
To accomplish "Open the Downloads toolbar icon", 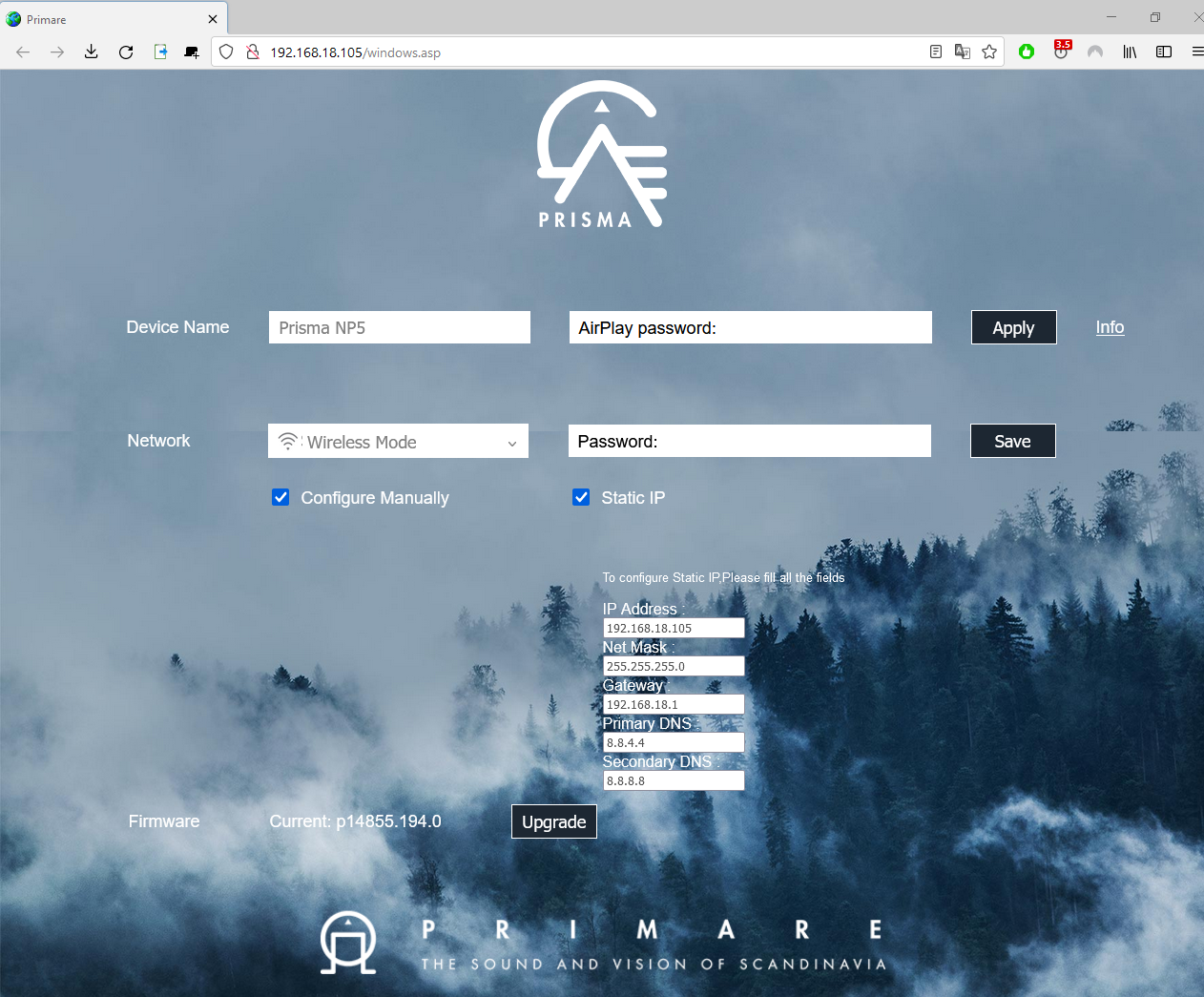I will point(92,52).
